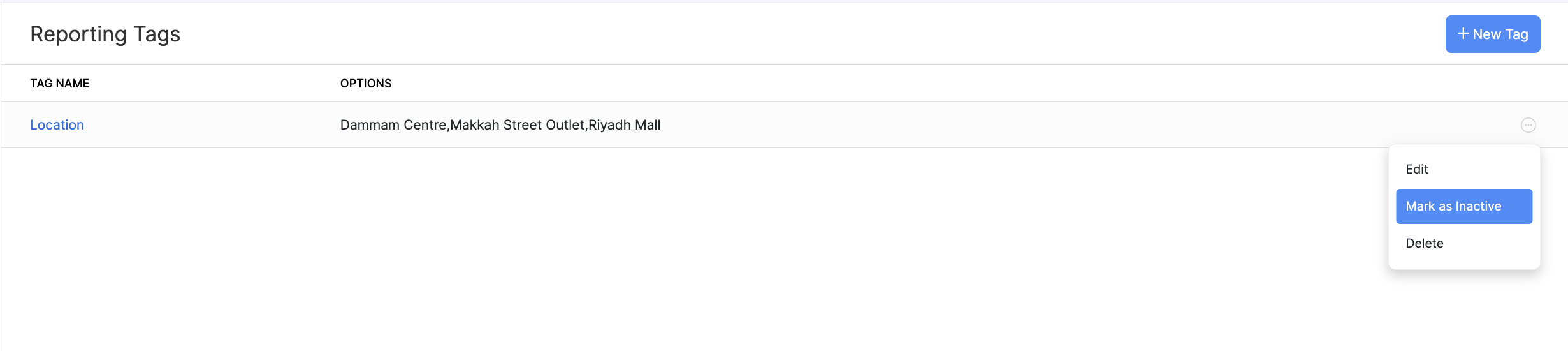Click the Dammam Centre option text

coord(393,125)
